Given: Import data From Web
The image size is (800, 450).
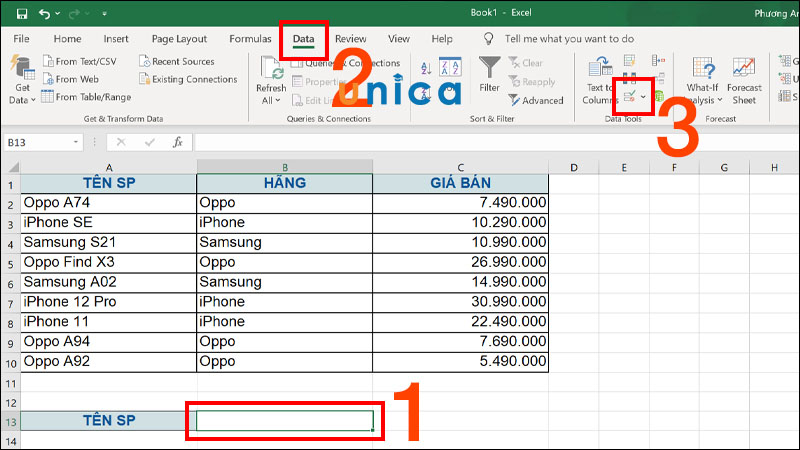Looking at the screenshot, I should click(x=71, y=79).
